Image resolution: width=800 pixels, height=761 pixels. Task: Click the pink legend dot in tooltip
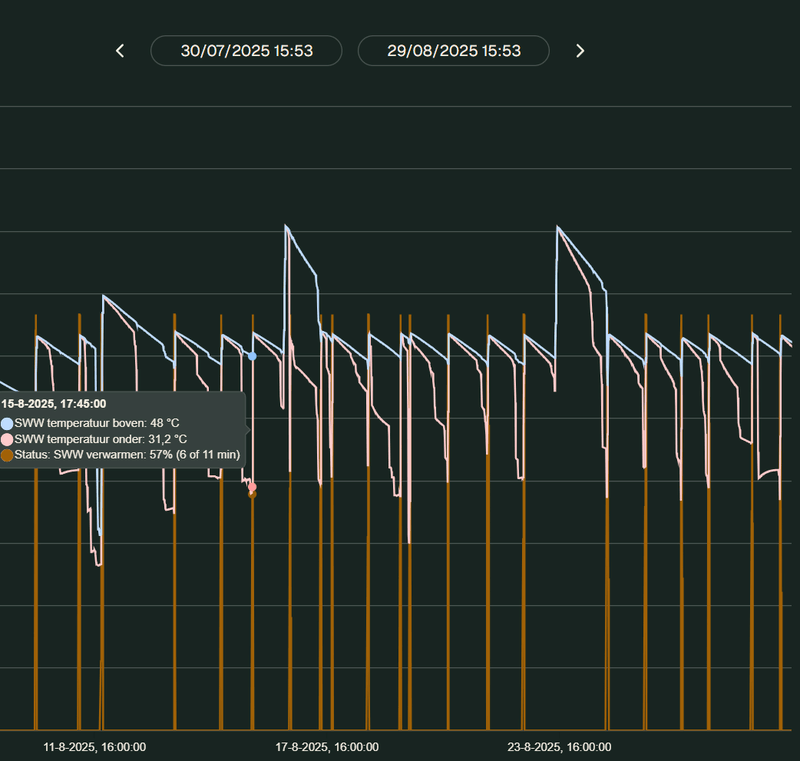(x=7, y=439)
